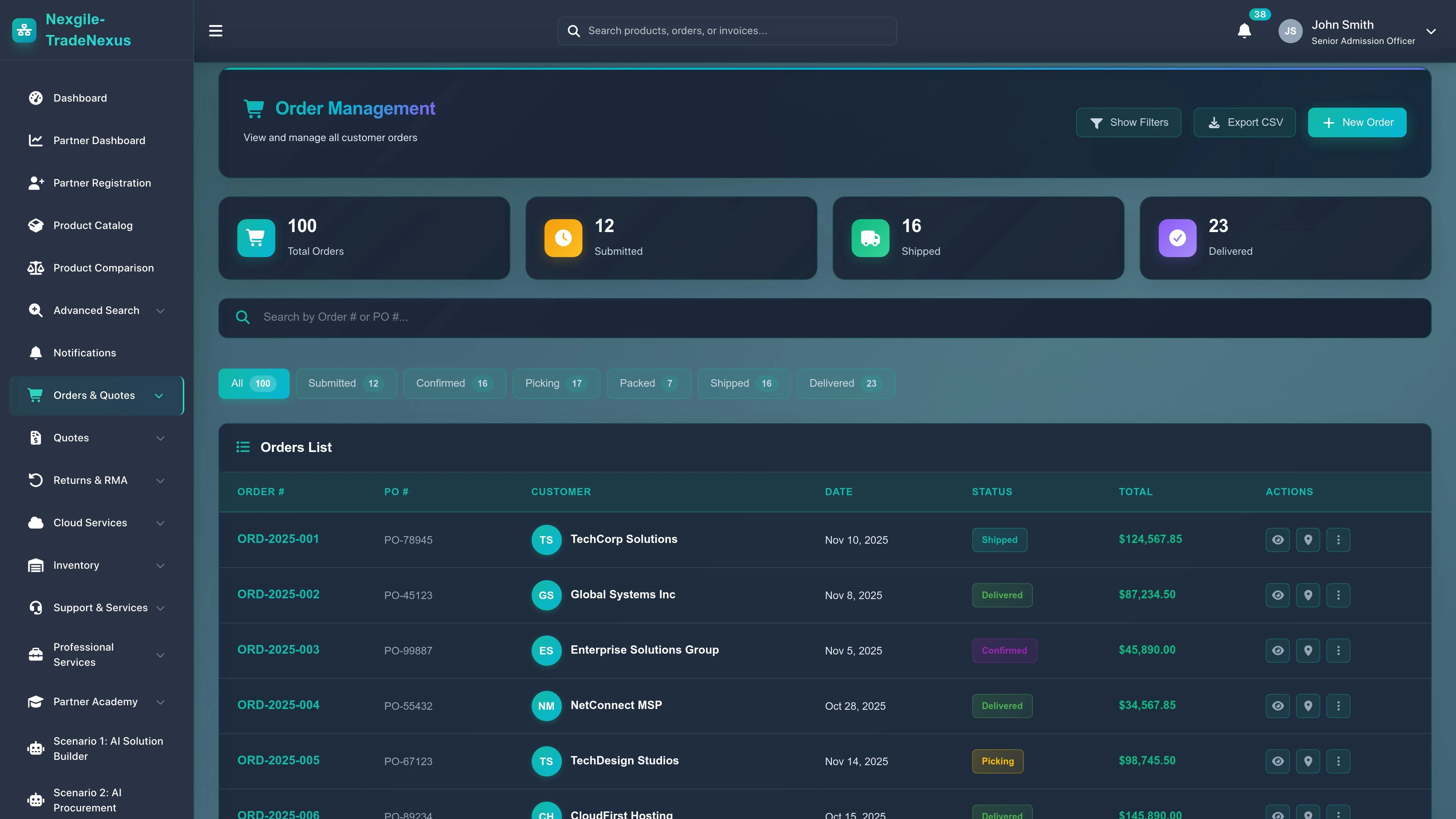Viewport: 1456px width, 819px height.
Task: Preview ORD-2025-005 with the eye icon
Action: pos(1278,761)
